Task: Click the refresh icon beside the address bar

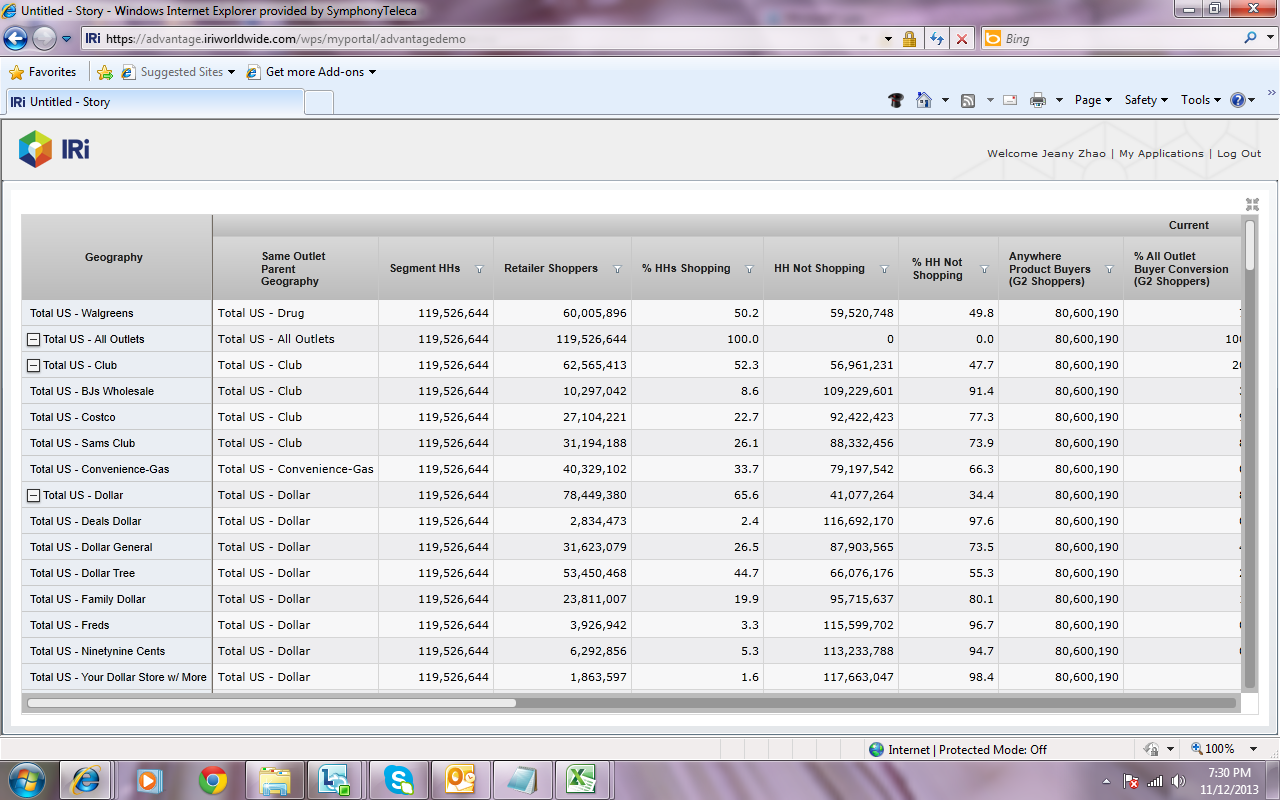Action: (x=937, y=39)
